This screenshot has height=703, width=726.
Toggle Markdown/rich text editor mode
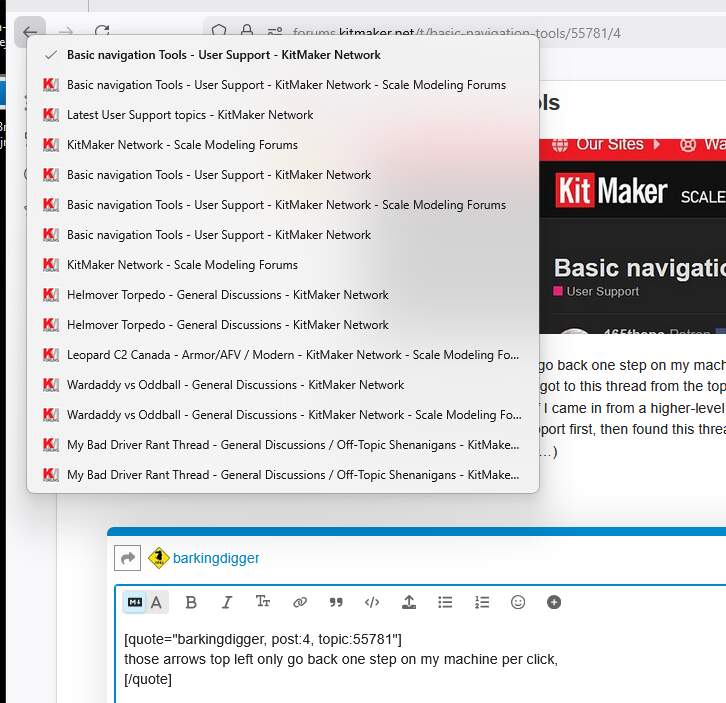(x=145, y=602)
